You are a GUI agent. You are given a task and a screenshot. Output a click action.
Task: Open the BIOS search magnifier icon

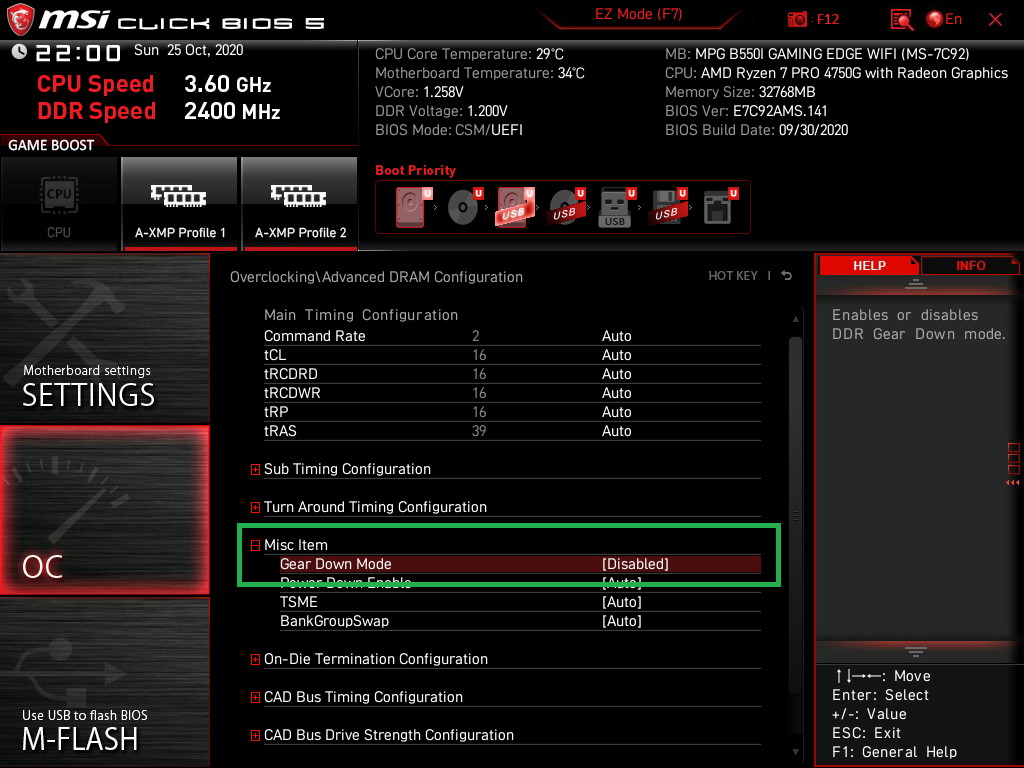coord(901,19)
